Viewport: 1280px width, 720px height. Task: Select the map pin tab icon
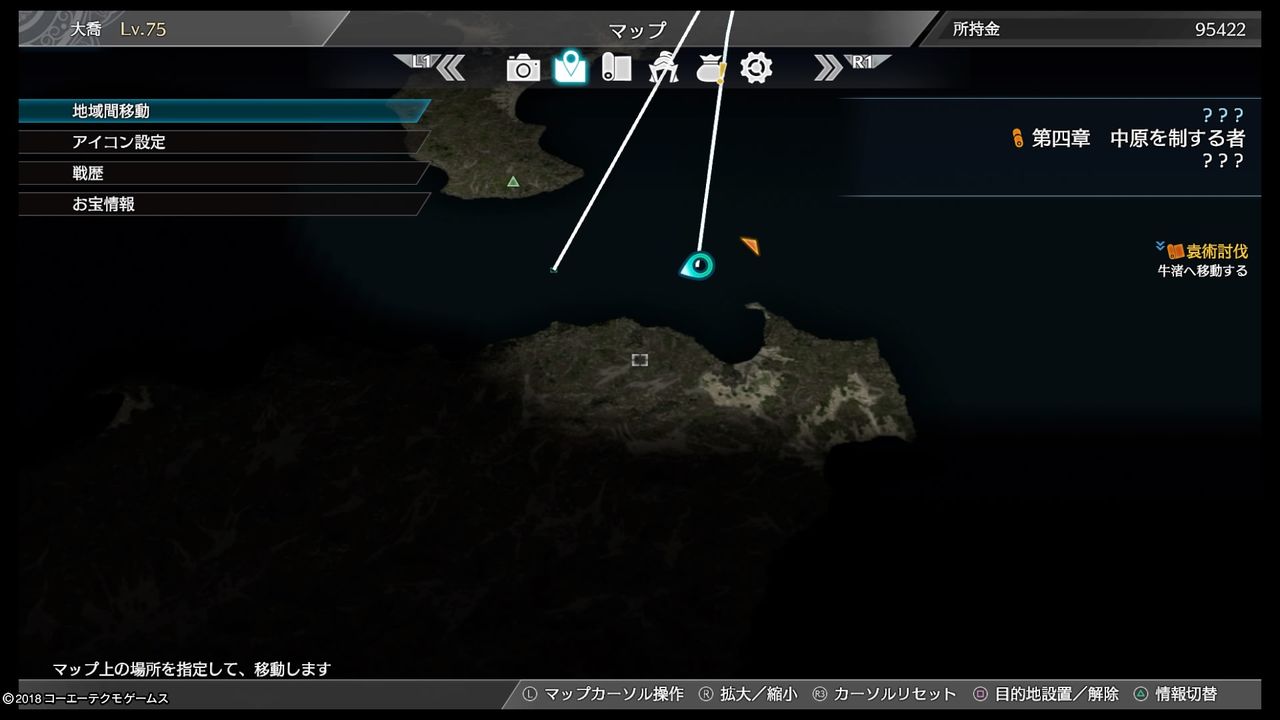[571, 67]
